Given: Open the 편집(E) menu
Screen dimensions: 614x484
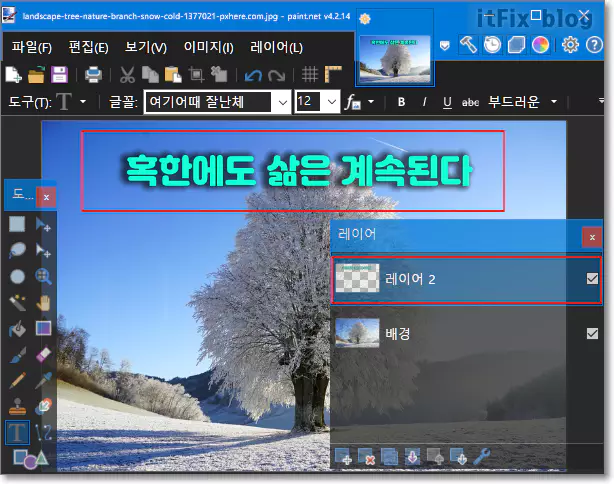Looking at the screenshot, I should [88, 47].
